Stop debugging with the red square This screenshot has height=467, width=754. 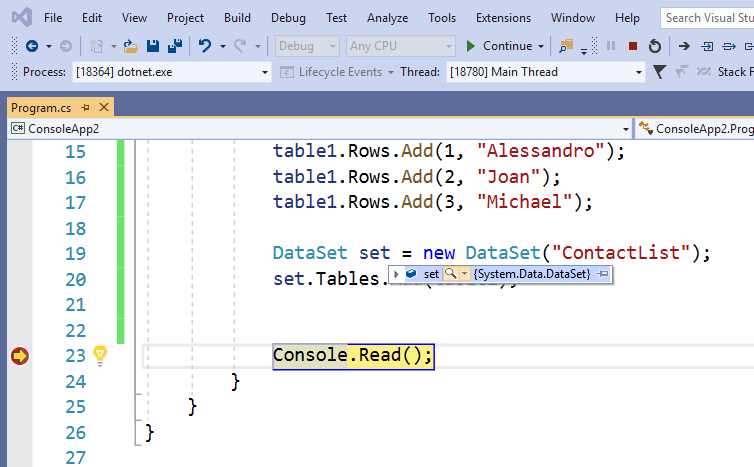pos(633,46)
